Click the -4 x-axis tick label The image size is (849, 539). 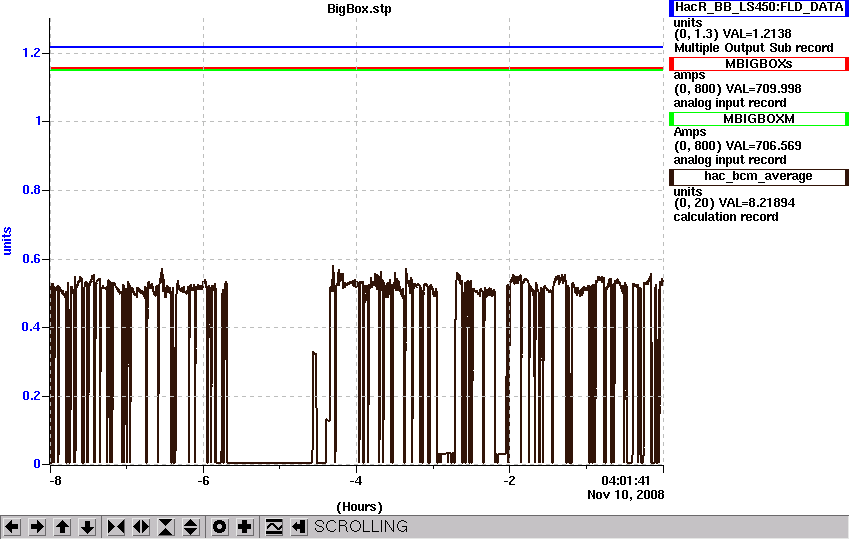coord(355,481)
